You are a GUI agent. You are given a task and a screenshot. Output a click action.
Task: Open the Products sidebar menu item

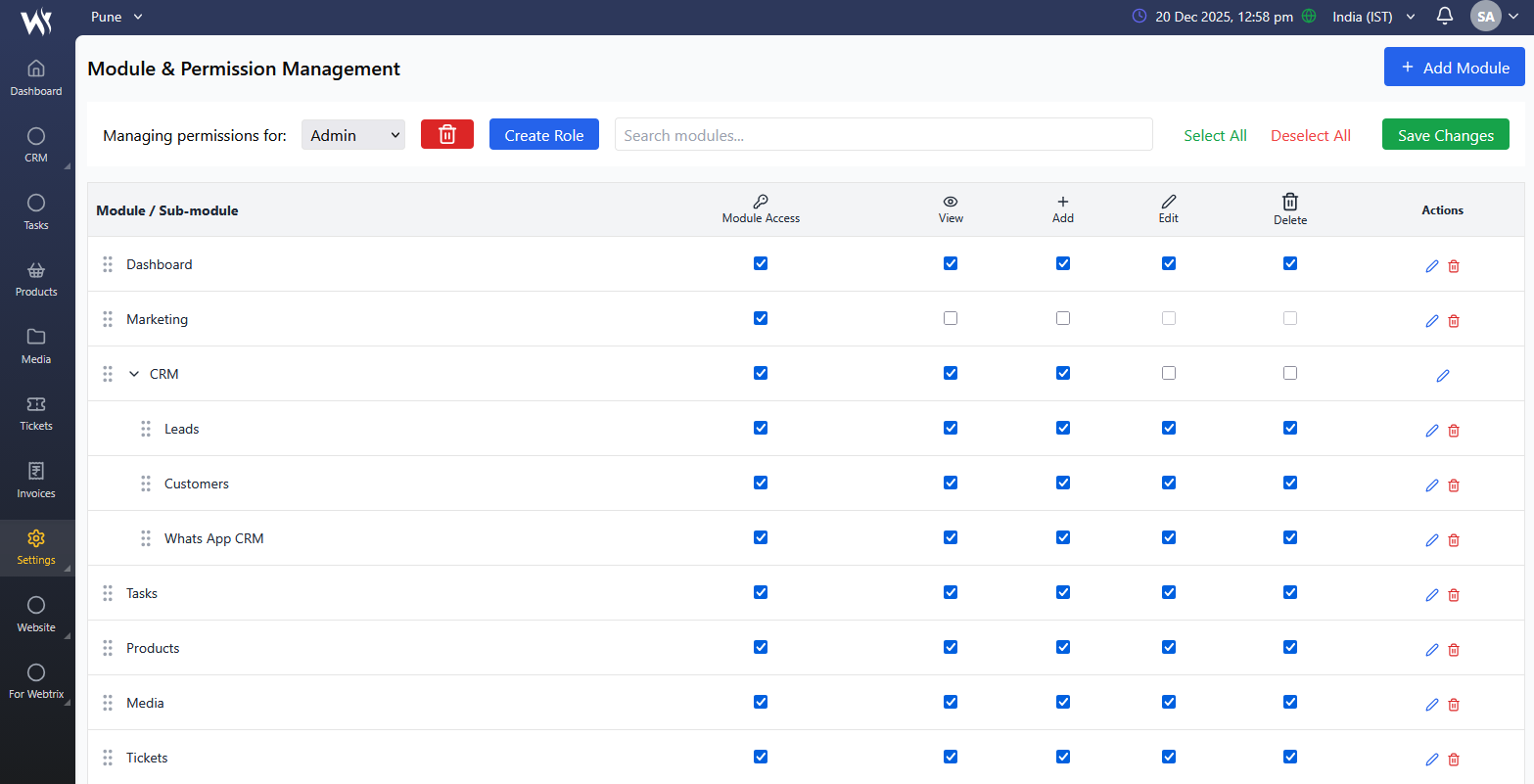36,279
